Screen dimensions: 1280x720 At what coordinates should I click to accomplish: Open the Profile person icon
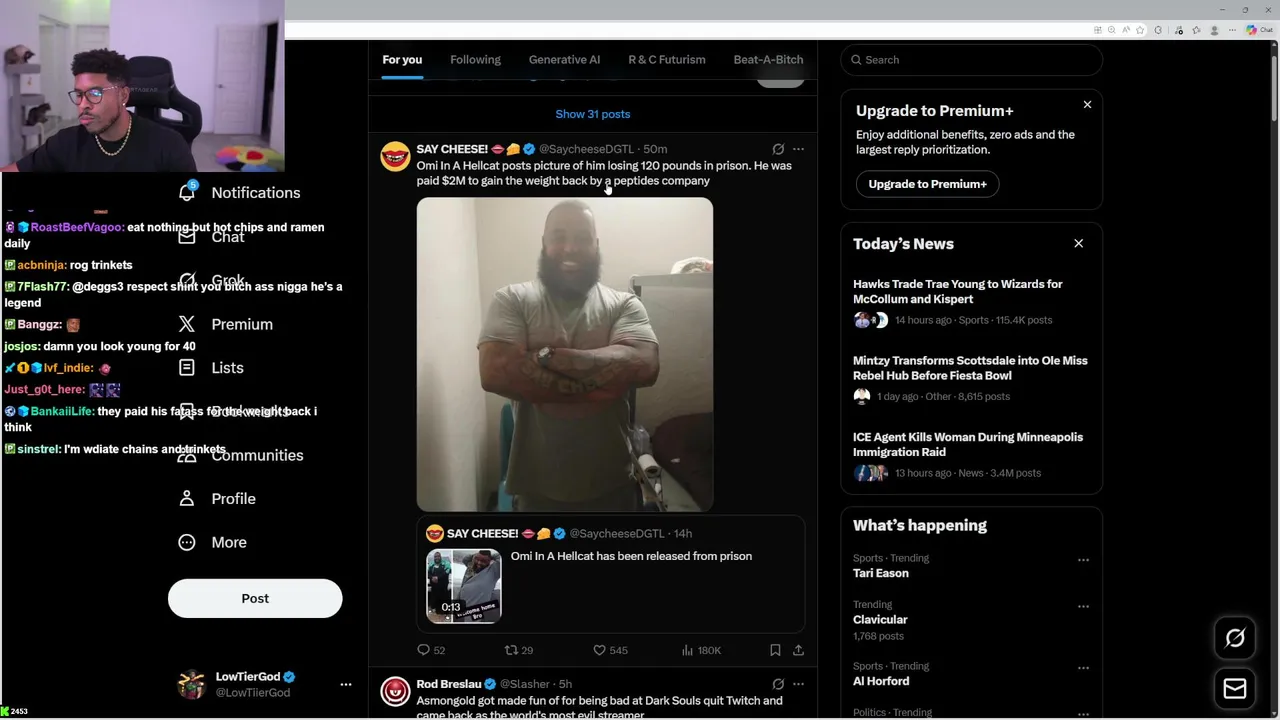[x=187, y=498]
